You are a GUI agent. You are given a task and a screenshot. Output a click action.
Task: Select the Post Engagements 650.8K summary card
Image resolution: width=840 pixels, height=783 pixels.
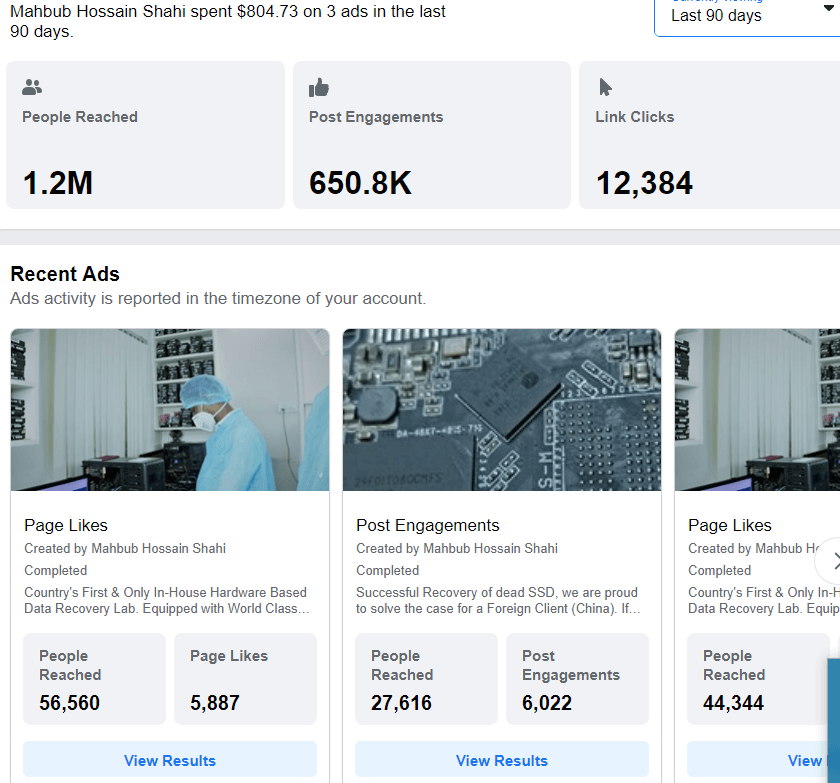click(x=432, y=135)
